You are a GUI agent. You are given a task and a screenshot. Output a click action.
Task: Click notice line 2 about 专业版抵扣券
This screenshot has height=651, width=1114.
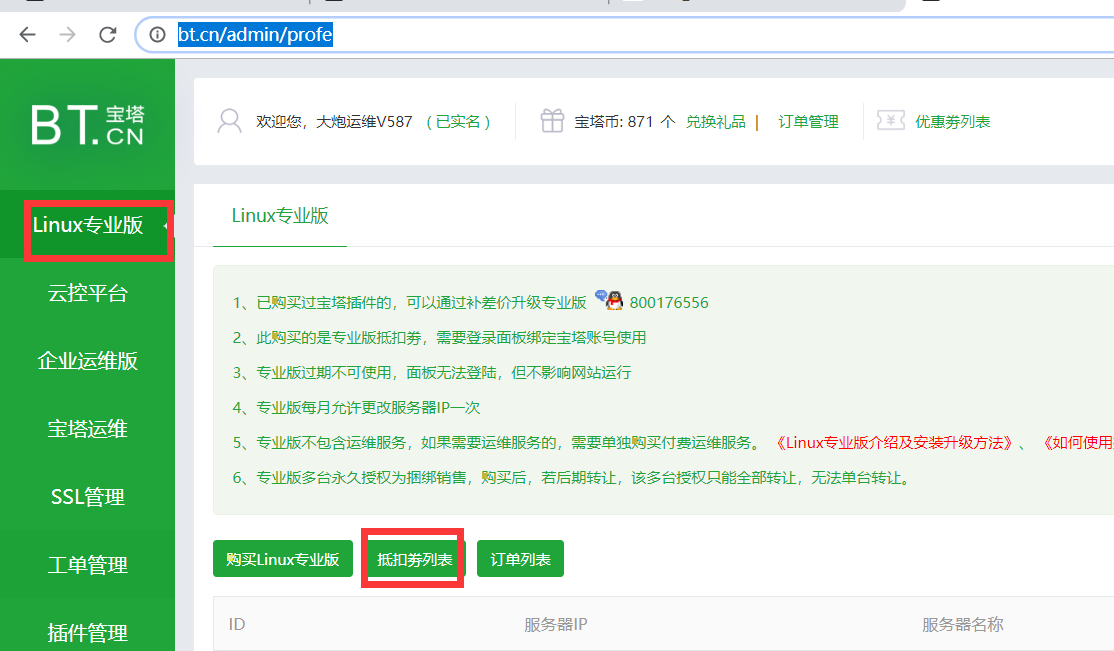(439, 338)
